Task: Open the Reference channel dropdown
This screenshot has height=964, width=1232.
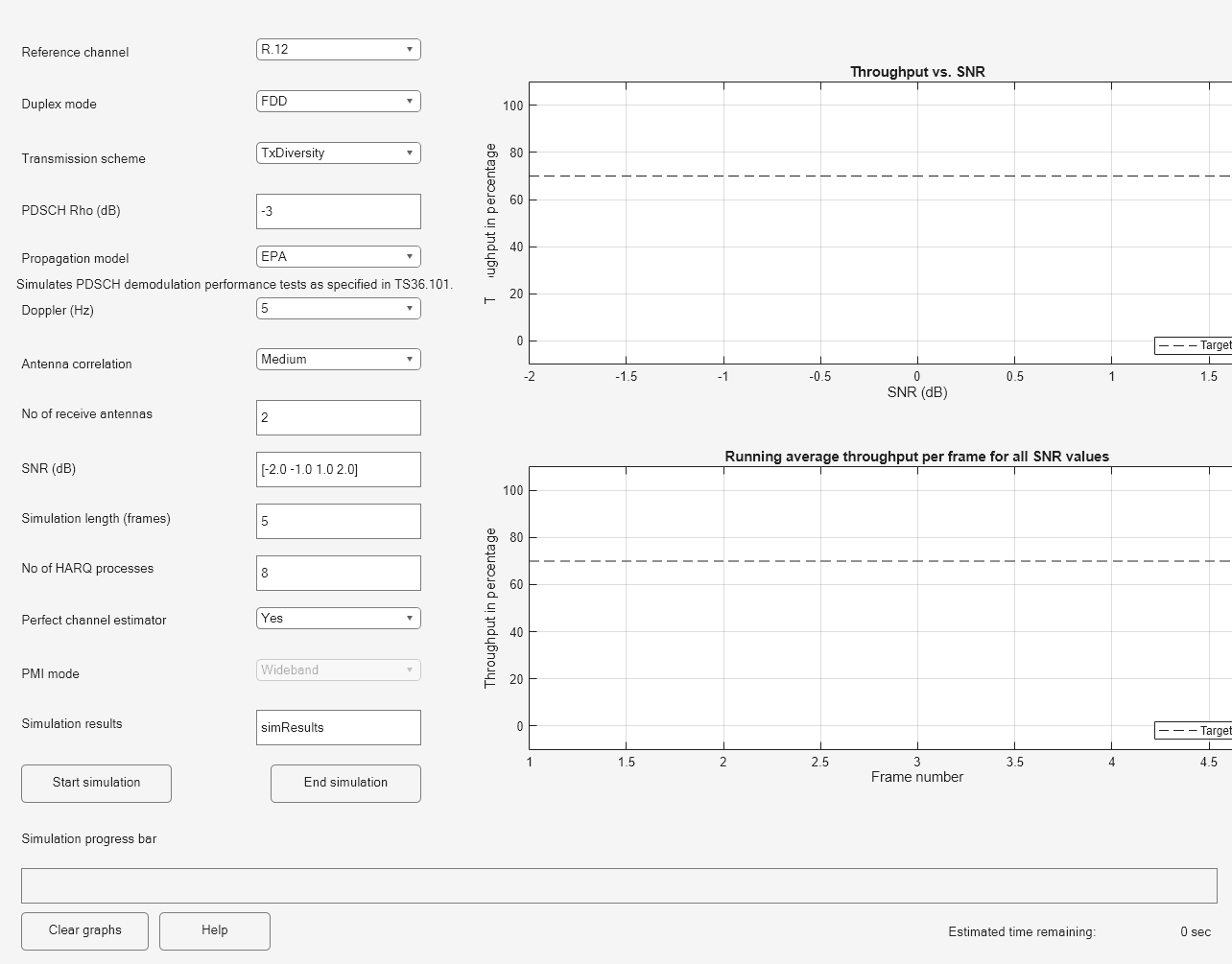Action: 338,49
